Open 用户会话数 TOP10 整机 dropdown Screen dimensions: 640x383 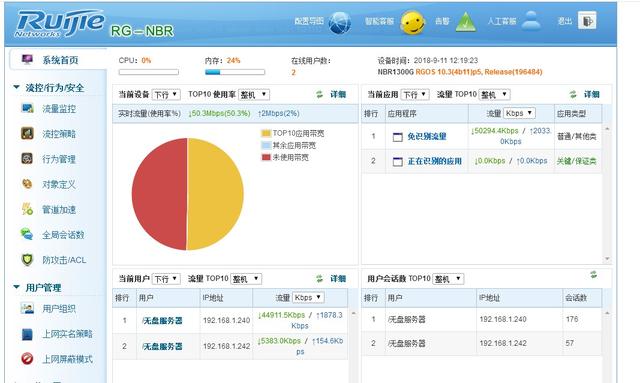point(448,279)
